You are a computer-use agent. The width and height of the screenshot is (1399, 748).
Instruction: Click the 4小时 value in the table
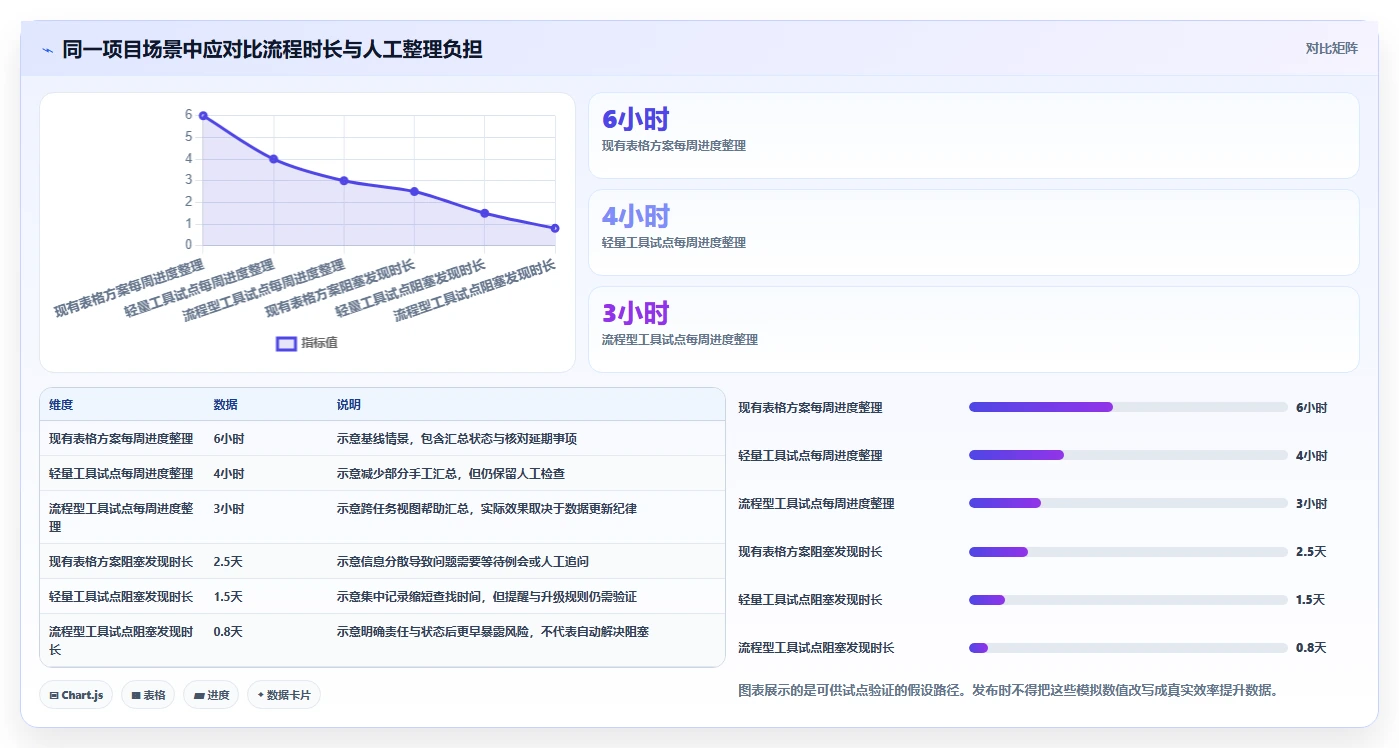point(228,474)
